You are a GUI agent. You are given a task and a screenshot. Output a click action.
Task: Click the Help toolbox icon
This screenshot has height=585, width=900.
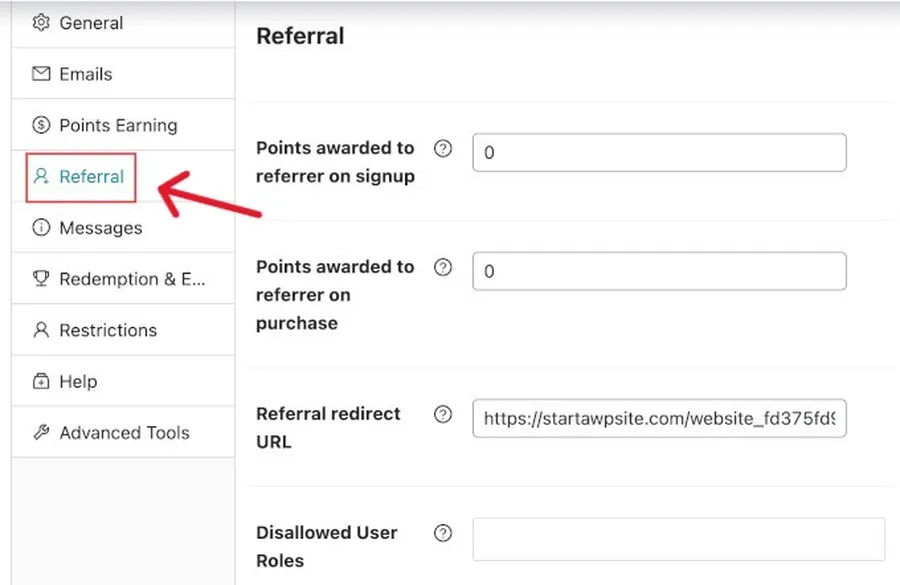[39, 381]
